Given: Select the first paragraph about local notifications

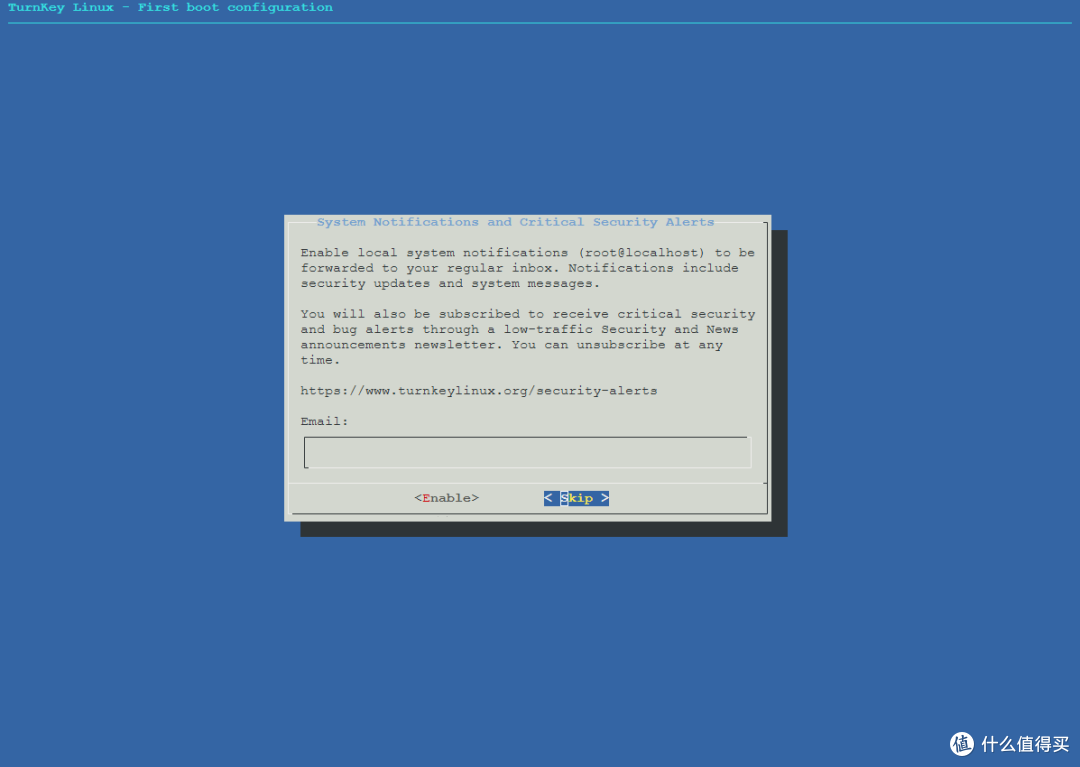Looking at the screenshot, I should pyautogui.click(x=520, y=267).
